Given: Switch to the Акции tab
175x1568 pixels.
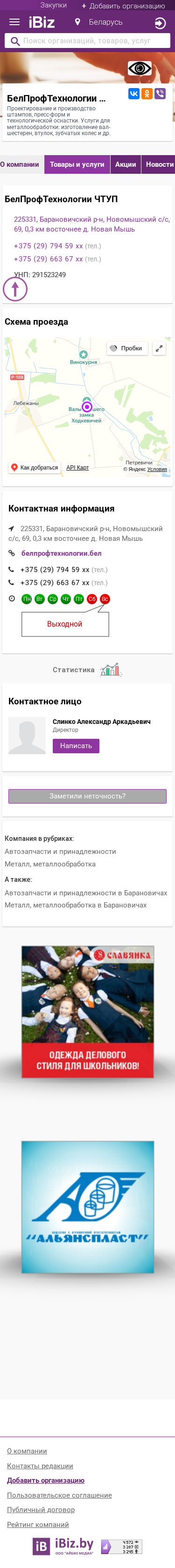Looking at the screenshot, I should [126, 164].
